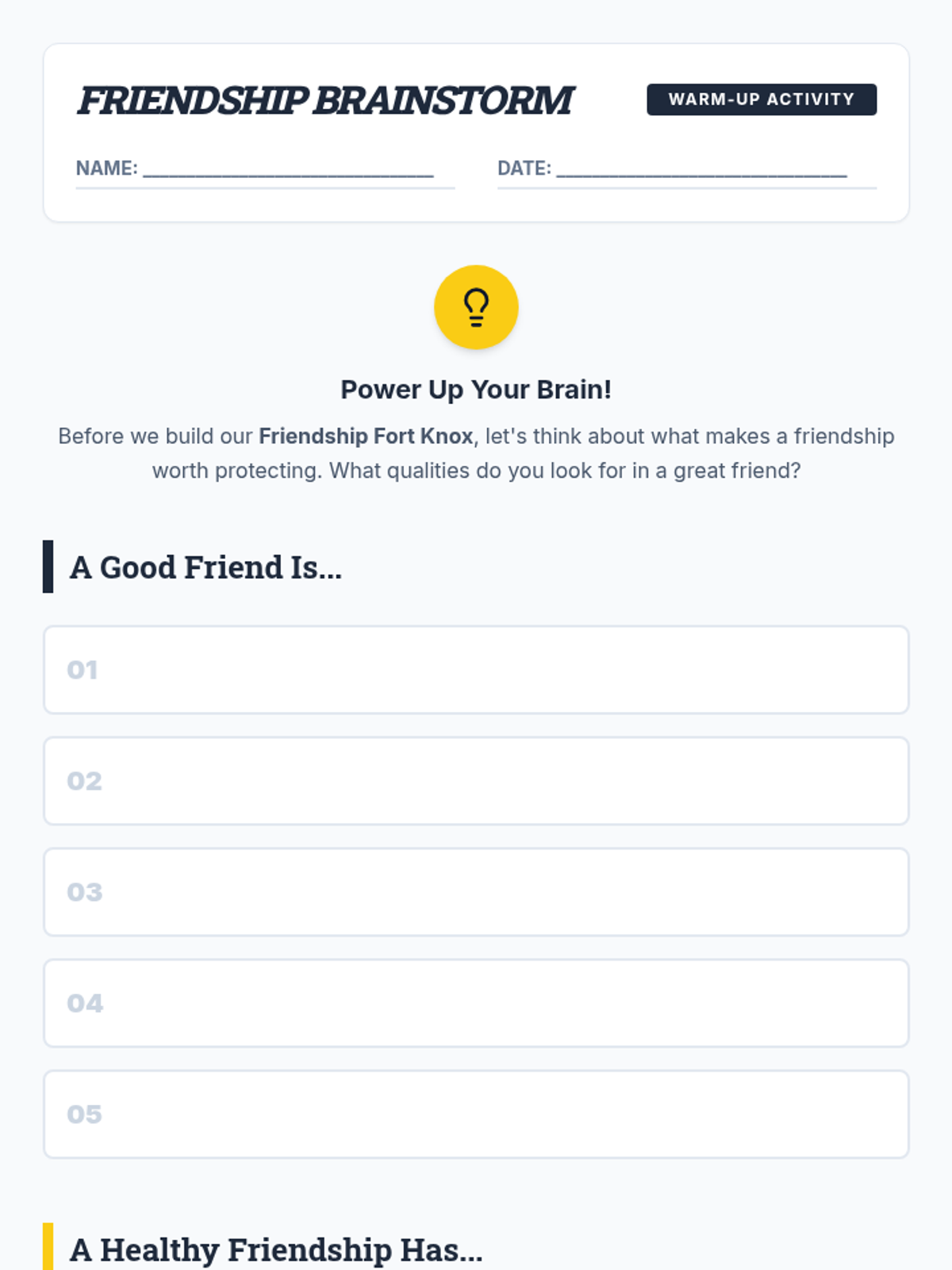Click the yellow bar beside Healthy Friendship heading
952x1270 pixels.
48,1248
